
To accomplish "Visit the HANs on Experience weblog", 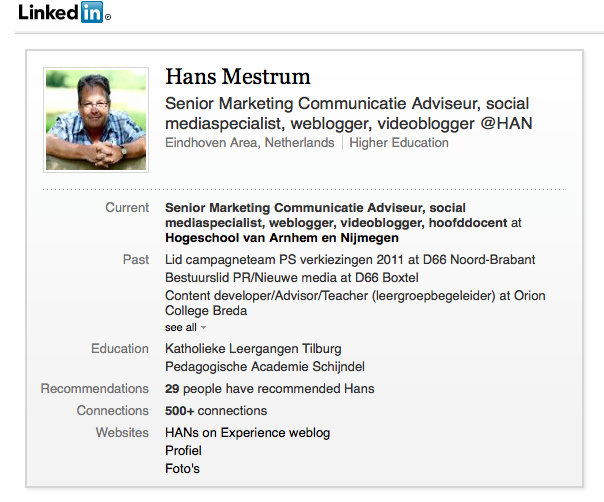I will tap(247, 433).
